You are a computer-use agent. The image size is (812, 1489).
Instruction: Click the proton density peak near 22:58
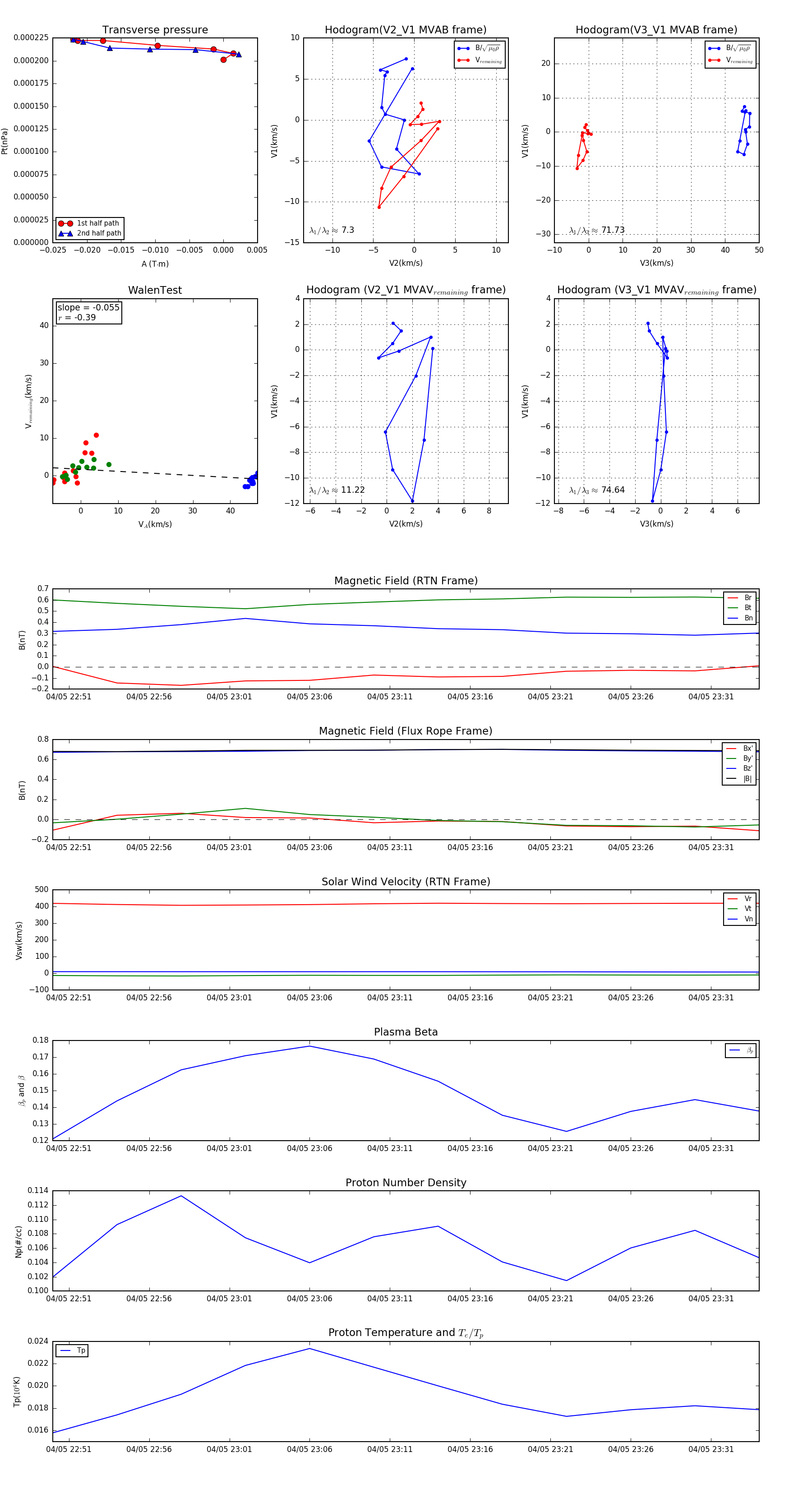181,1196
